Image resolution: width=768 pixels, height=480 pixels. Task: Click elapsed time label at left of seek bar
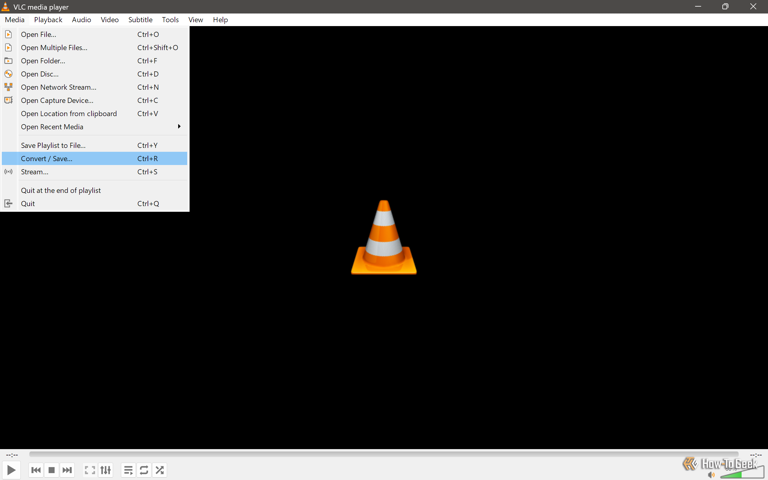click(x=12, y=455)
